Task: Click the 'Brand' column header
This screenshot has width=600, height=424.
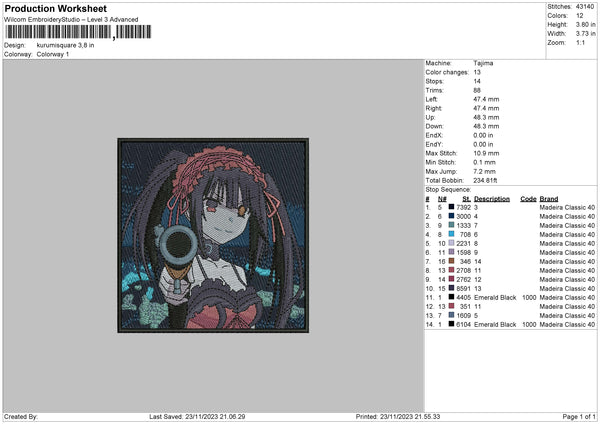Action: click(549, 199)
